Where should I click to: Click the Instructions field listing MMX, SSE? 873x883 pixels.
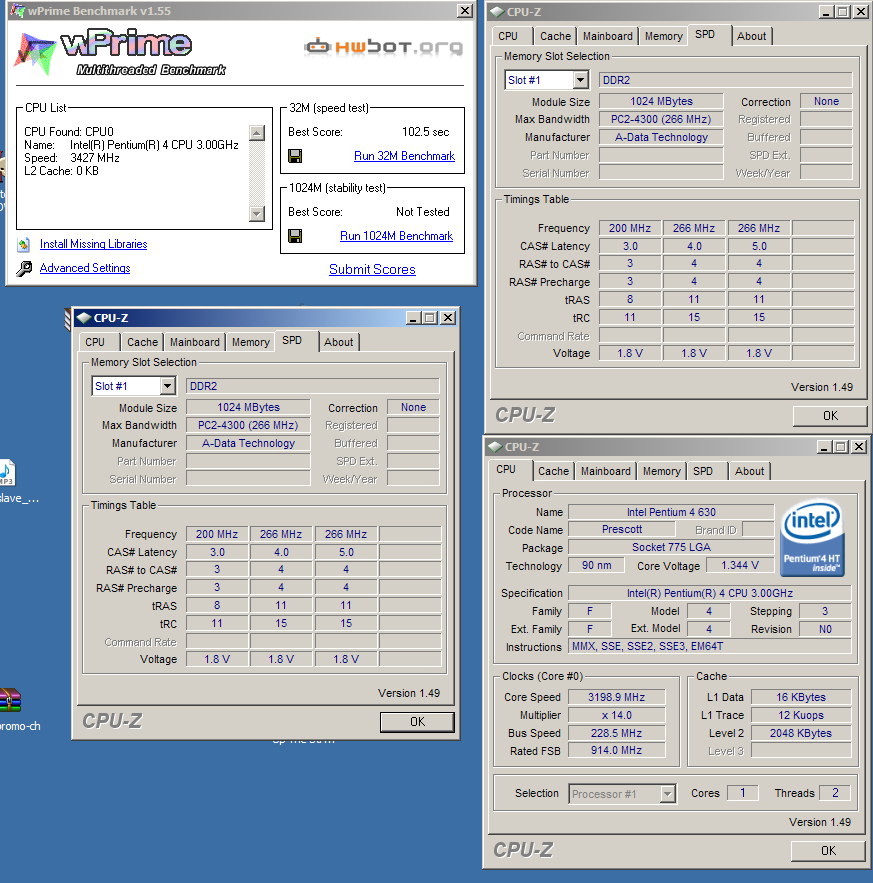click(710, 646)
